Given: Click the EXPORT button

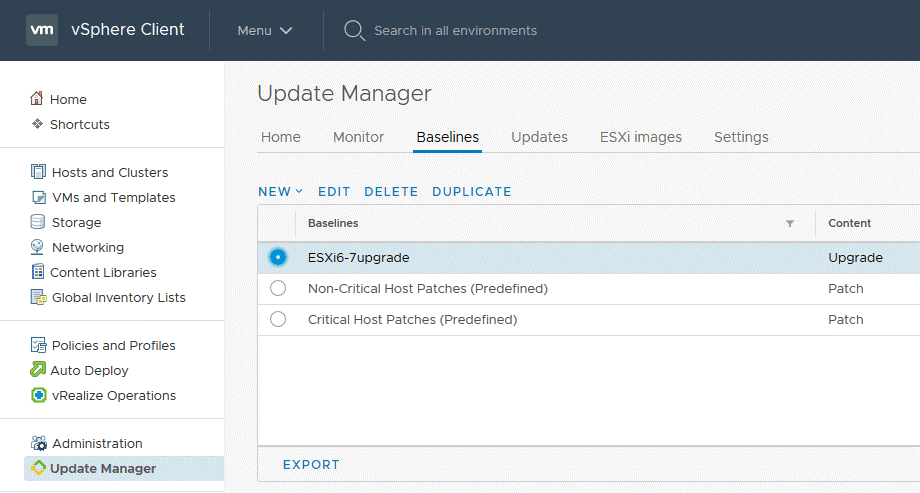Looking at the screenshot, I should pyautogui.click(x=311, y=464).
